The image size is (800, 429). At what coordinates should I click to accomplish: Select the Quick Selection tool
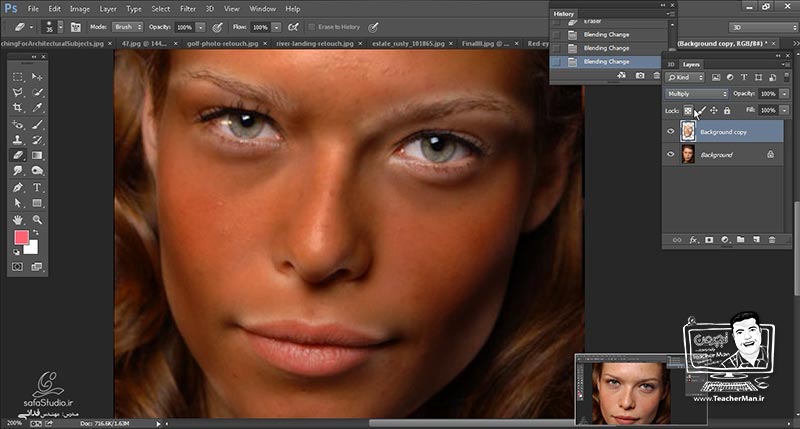click(x=37, y=92)
